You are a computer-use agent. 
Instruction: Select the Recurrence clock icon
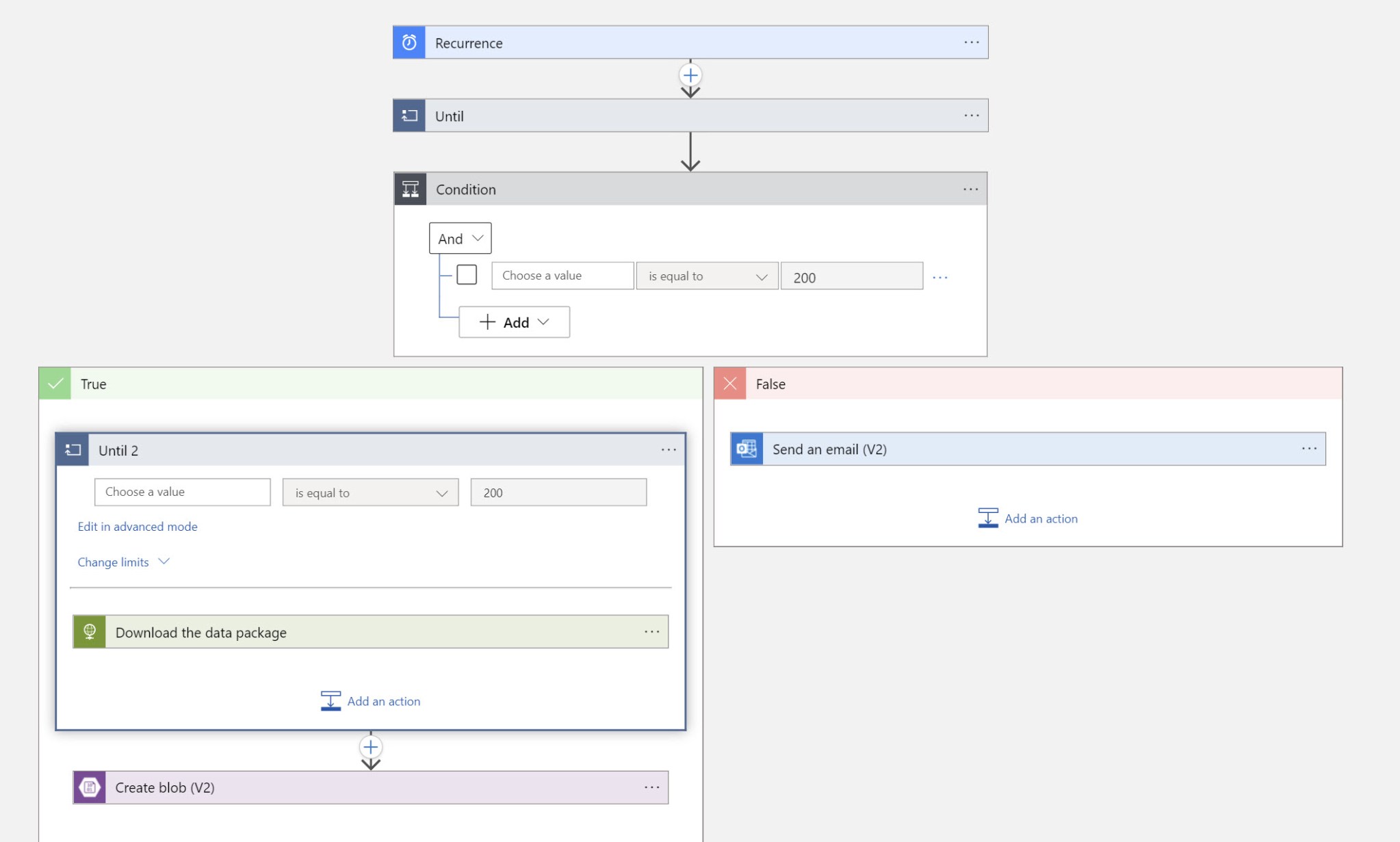coord(409,42)
